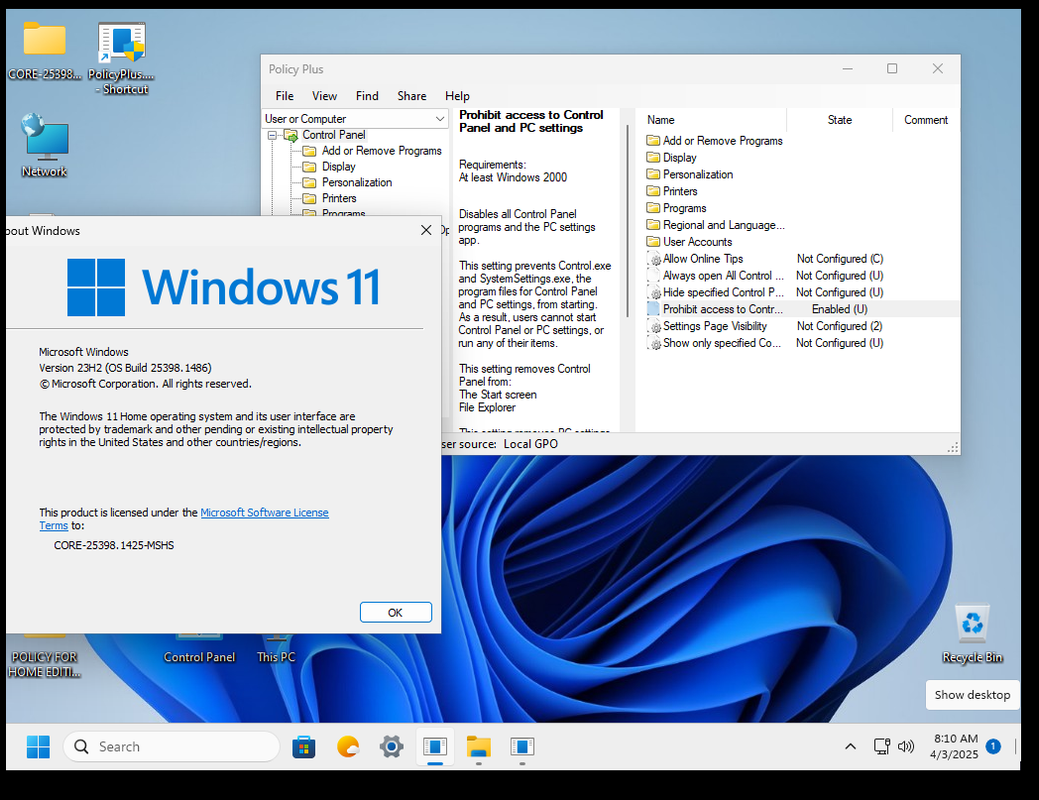Select Personalization in the category tree
Viewport: 1039px width, 800px height.
point(356,182)
